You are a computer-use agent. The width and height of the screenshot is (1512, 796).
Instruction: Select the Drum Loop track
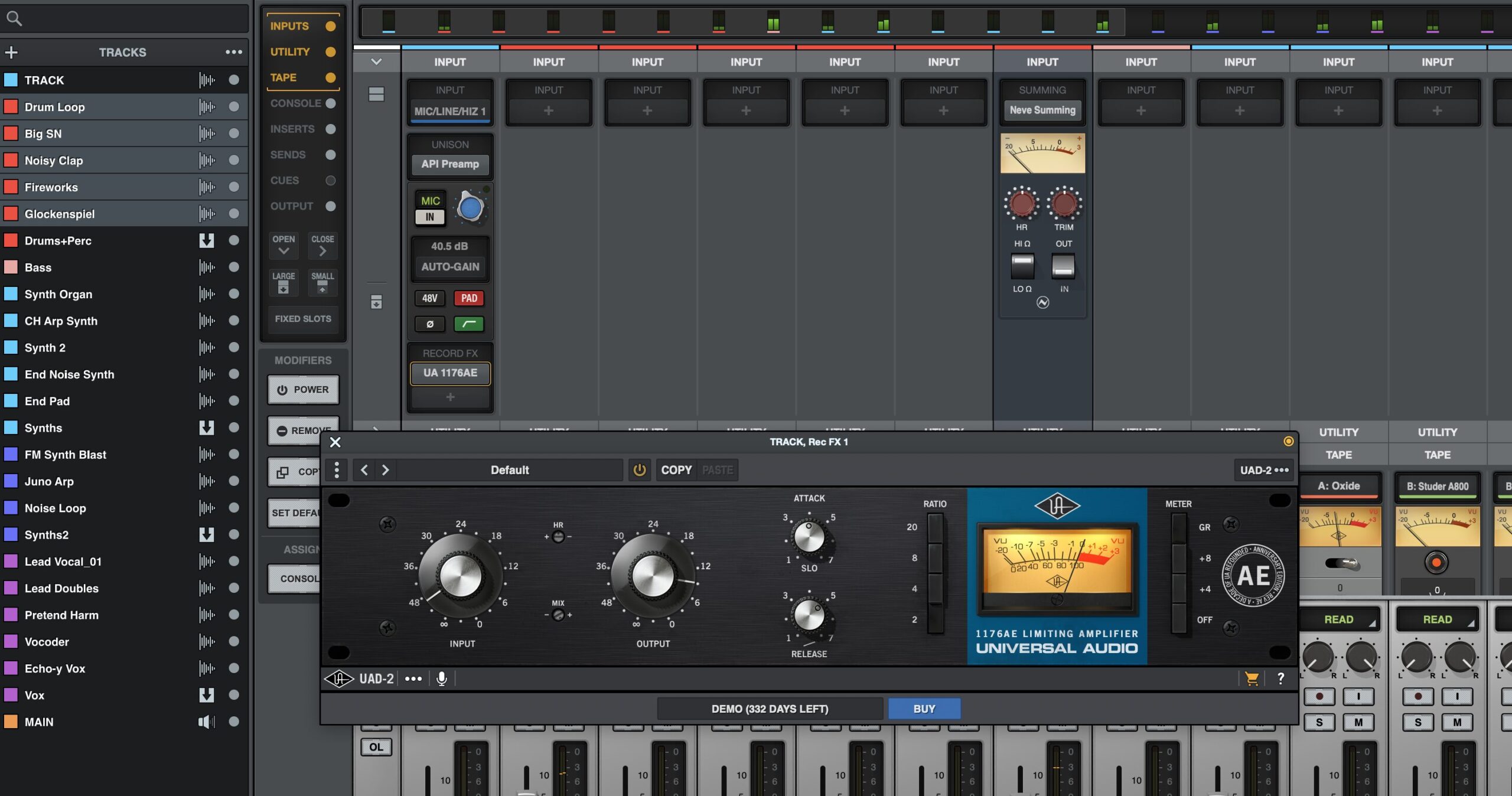(x=124, y=107)
